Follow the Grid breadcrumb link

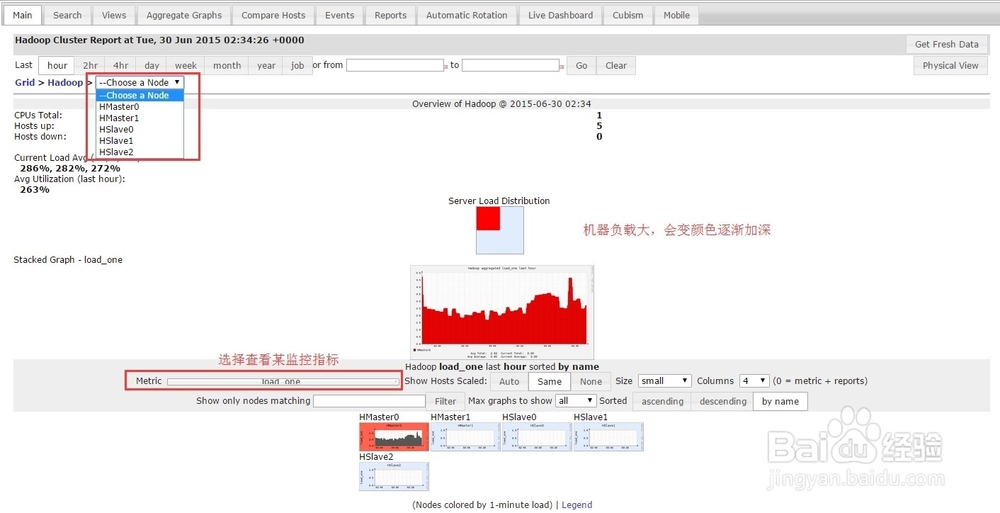pyautogui.click(x=25, y=82)
